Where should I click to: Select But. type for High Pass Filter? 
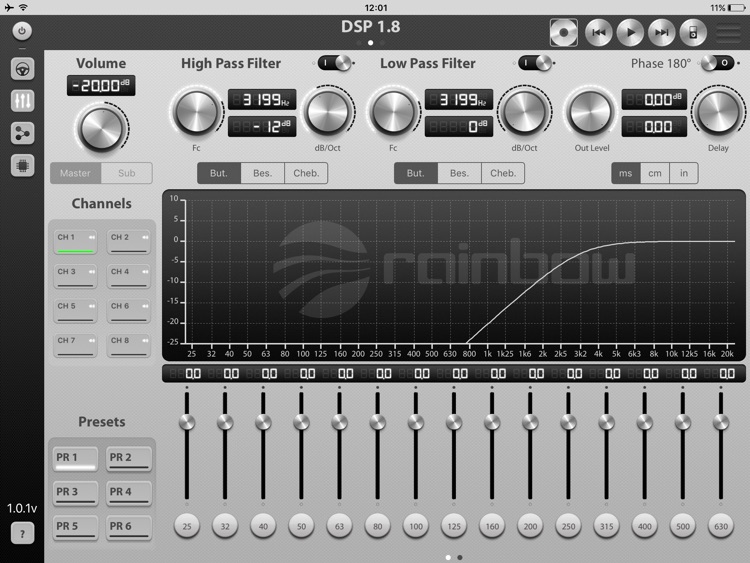click(219, 173)
